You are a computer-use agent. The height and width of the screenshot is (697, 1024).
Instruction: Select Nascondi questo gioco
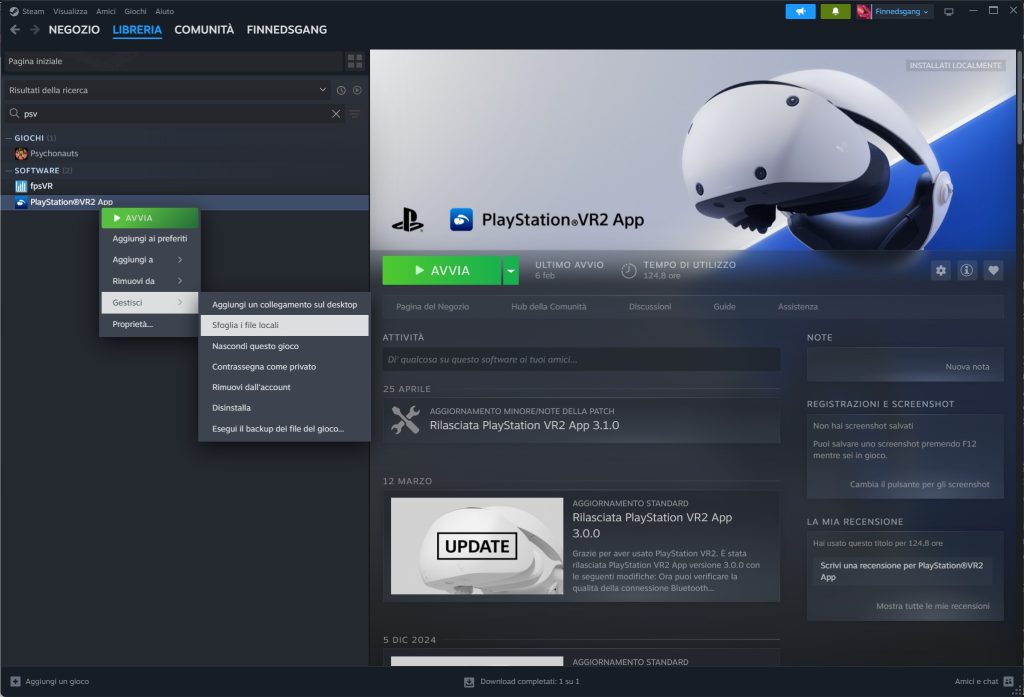click(x=284, y=346)
